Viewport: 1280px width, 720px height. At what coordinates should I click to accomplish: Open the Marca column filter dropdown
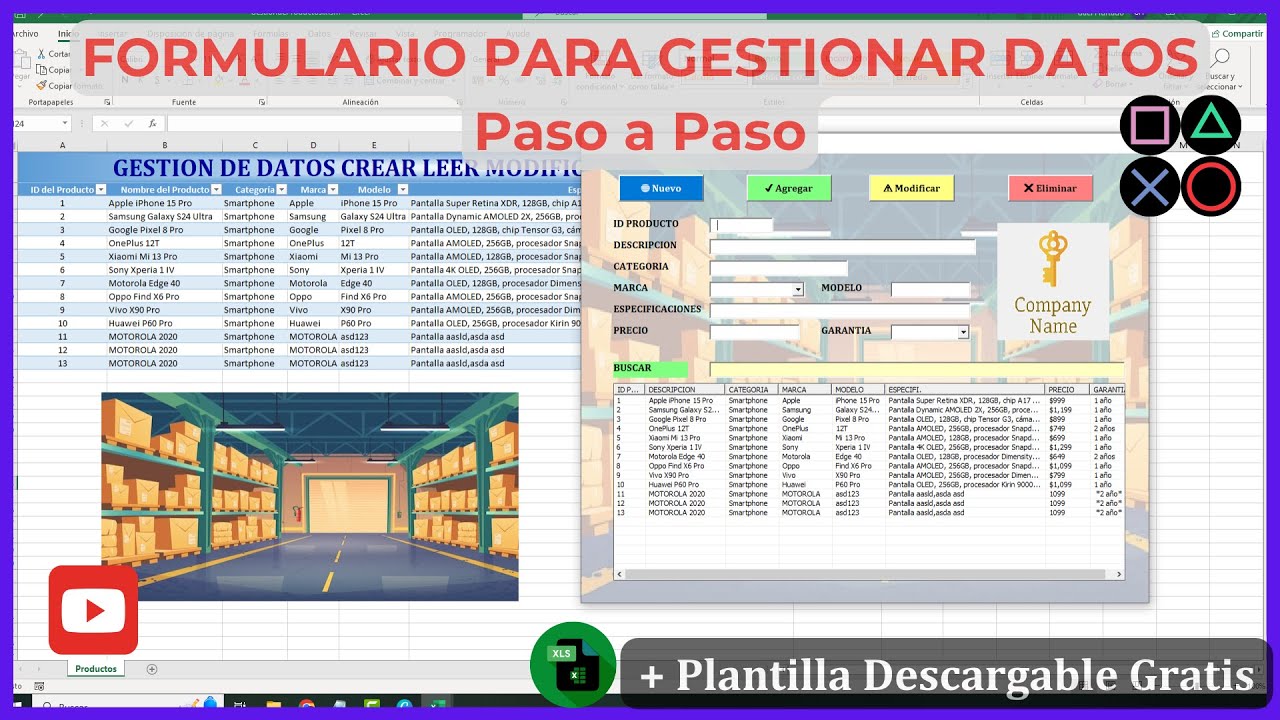(334, 189)
